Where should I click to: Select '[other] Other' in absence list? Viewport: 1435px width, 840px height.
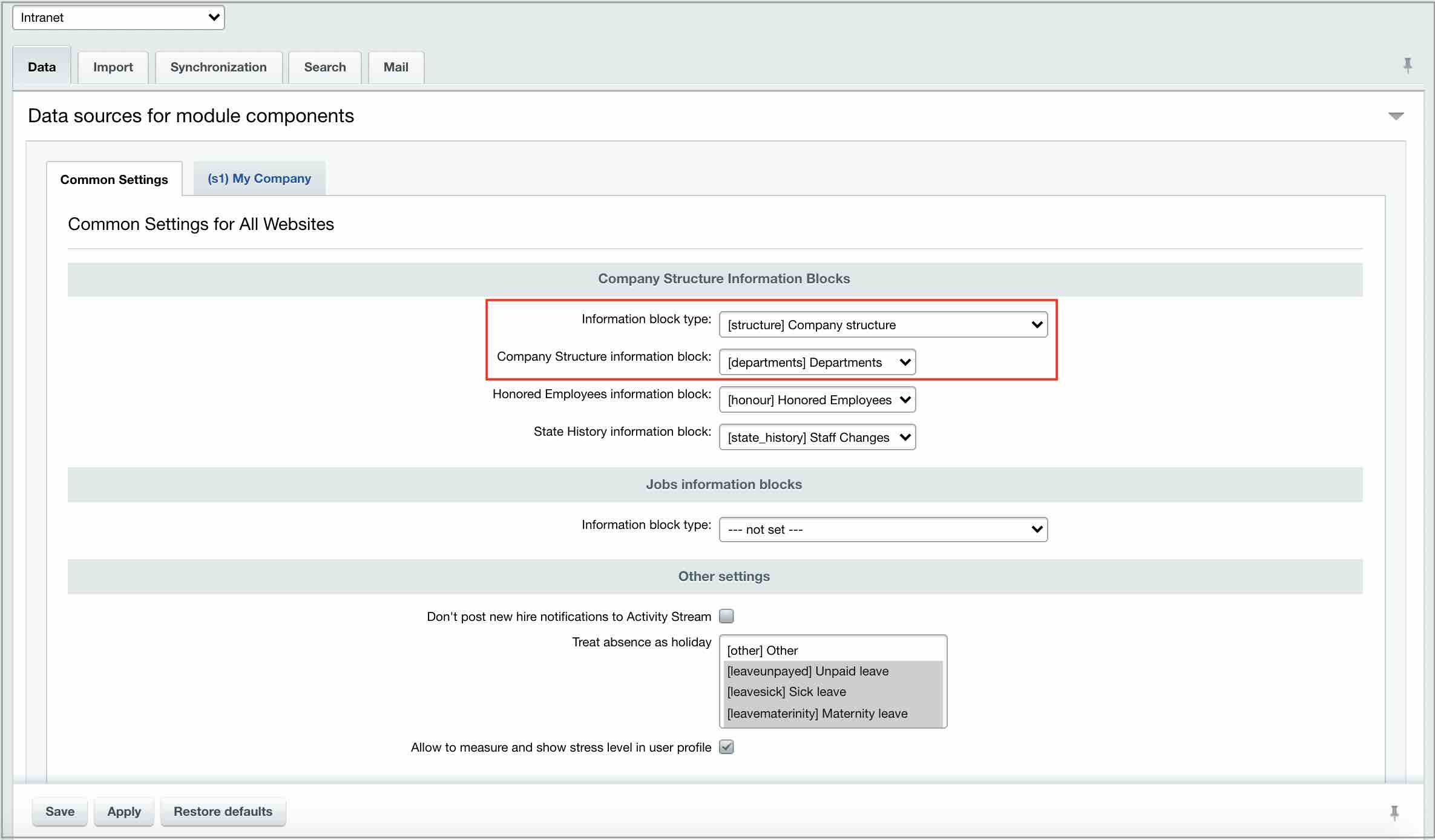833,651
